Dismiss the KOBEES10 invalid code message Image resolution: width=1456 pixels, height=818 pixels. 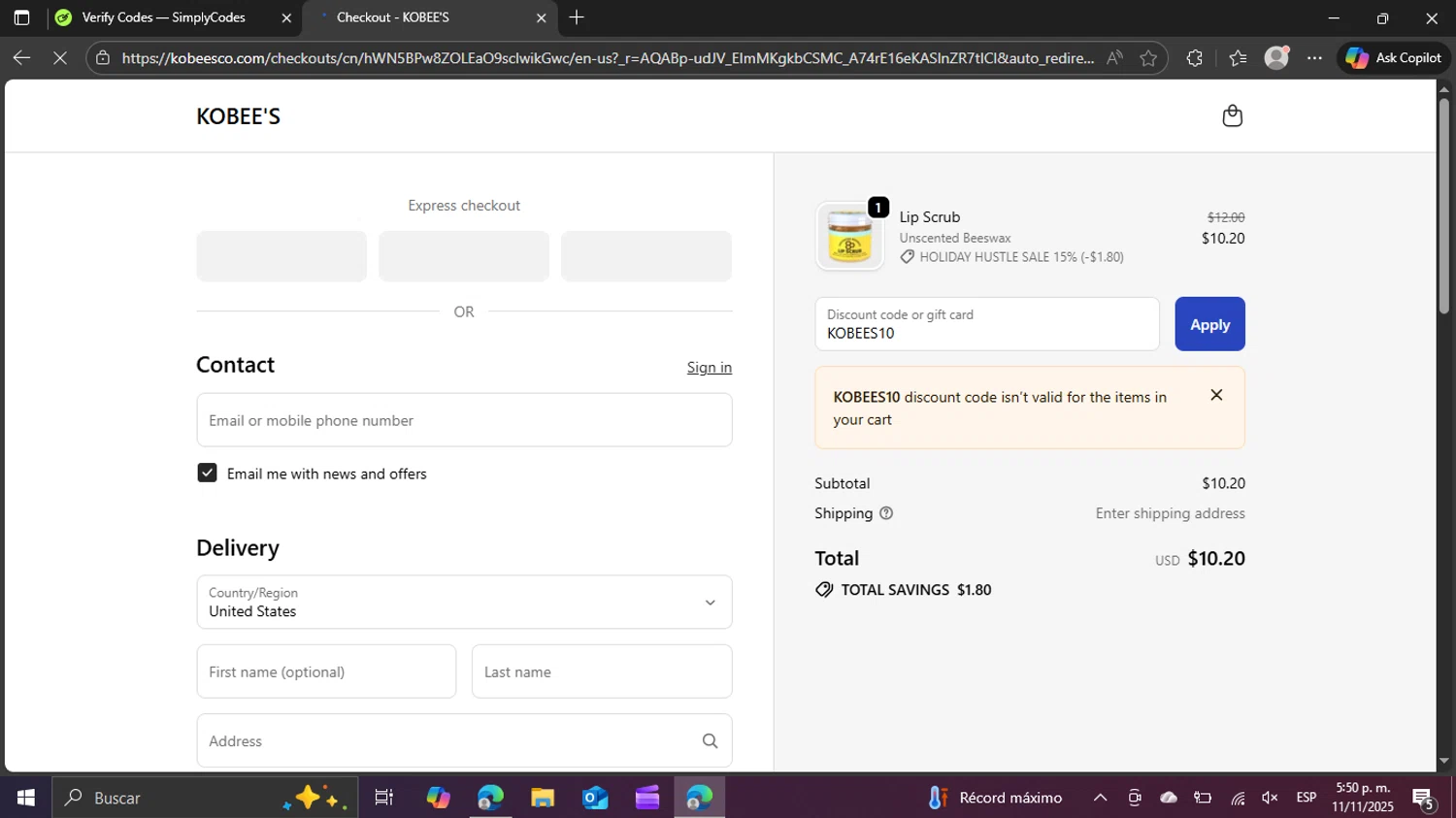[1216, 395]
